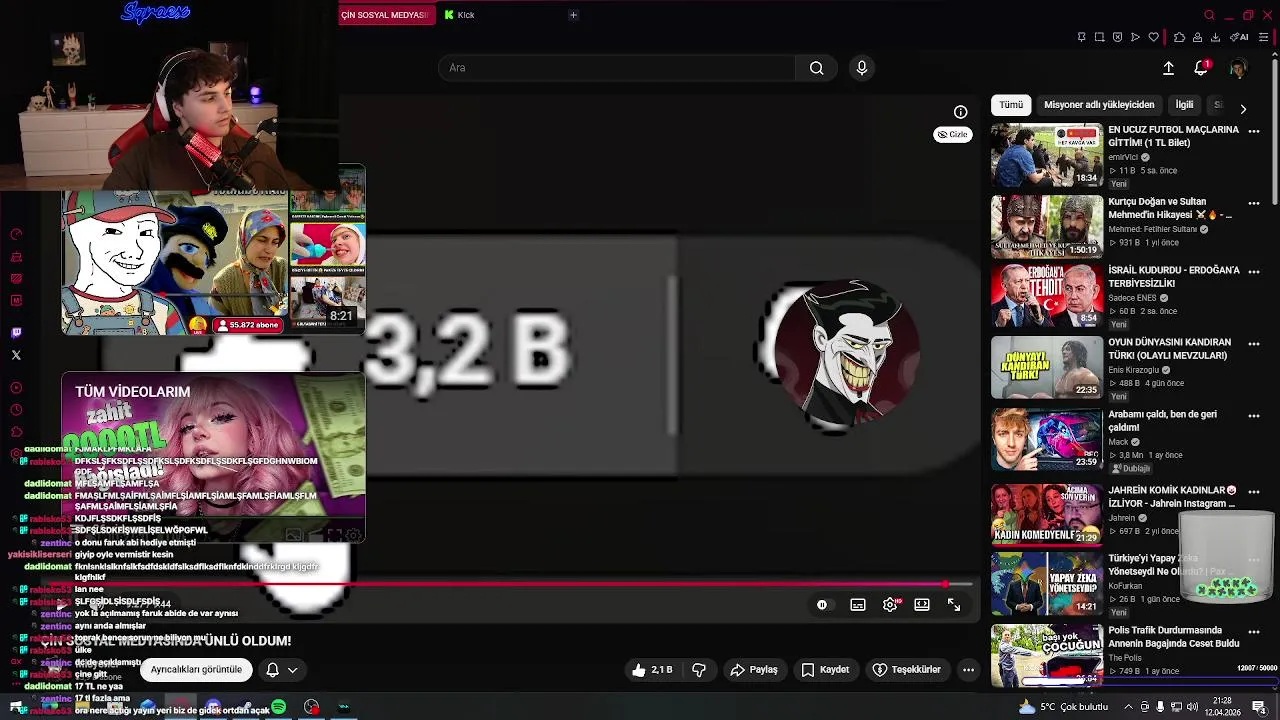Select the İlgili filter chip
The image size is (1280, 720).
coord(1184,105)
